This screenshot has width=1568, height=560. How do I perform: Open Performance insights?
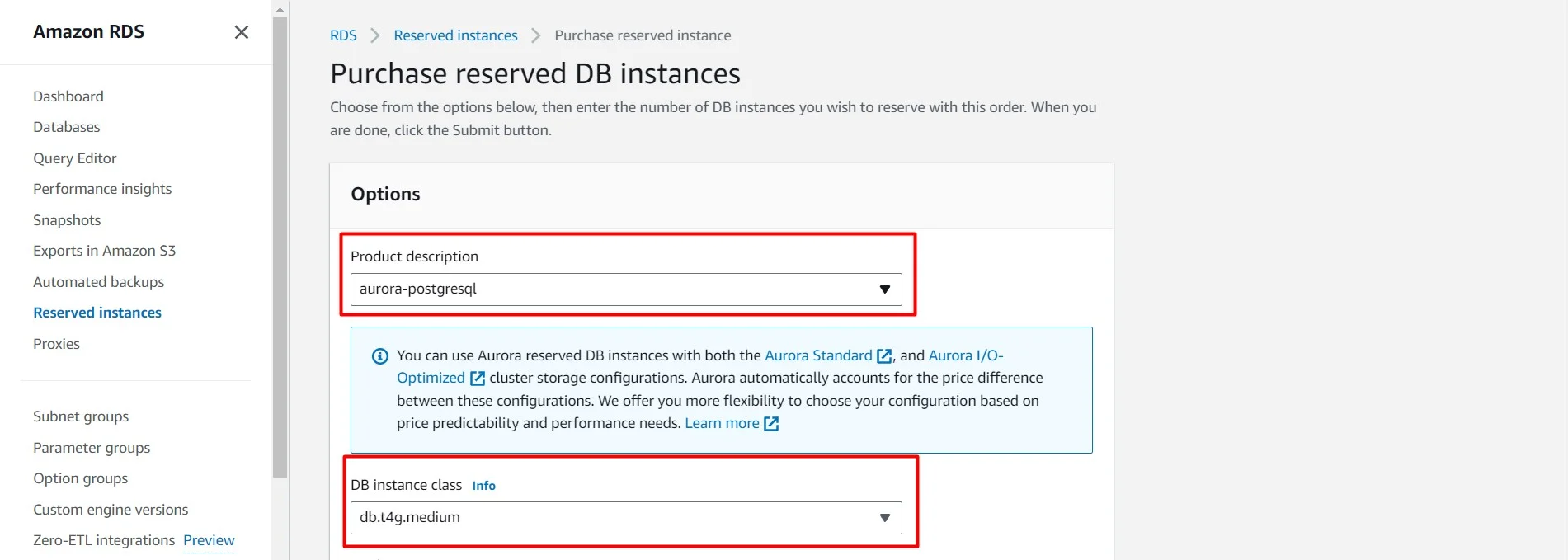(102, 189)
